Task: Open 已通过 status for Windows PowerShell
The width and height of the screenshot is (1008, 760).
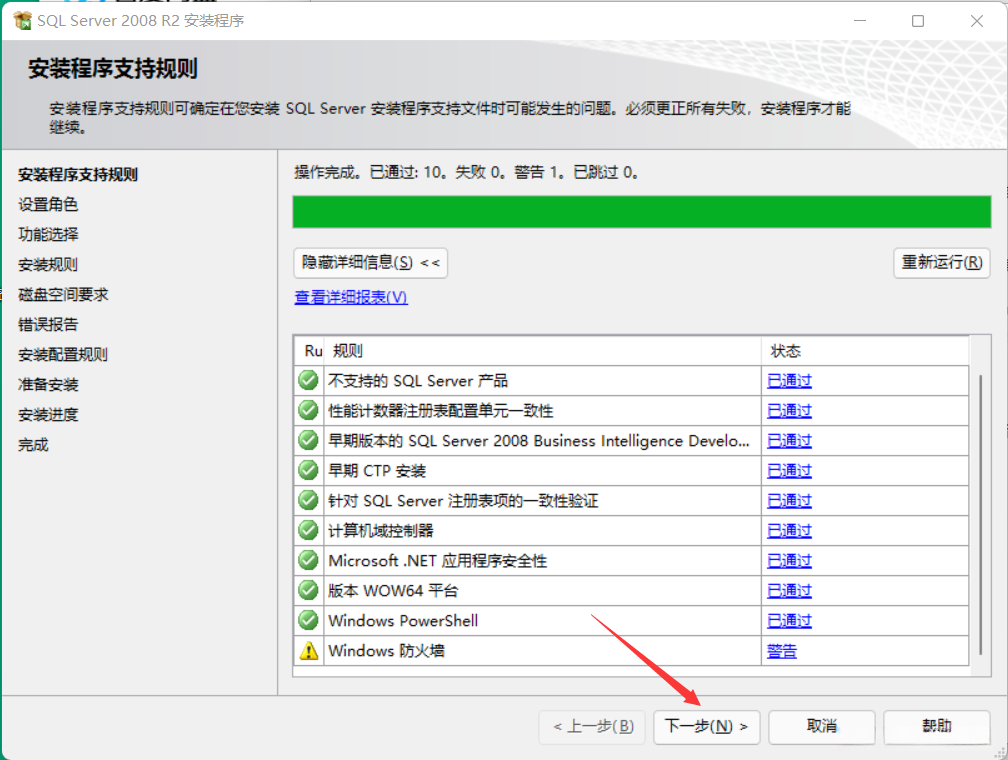Action: coord(789,620)
